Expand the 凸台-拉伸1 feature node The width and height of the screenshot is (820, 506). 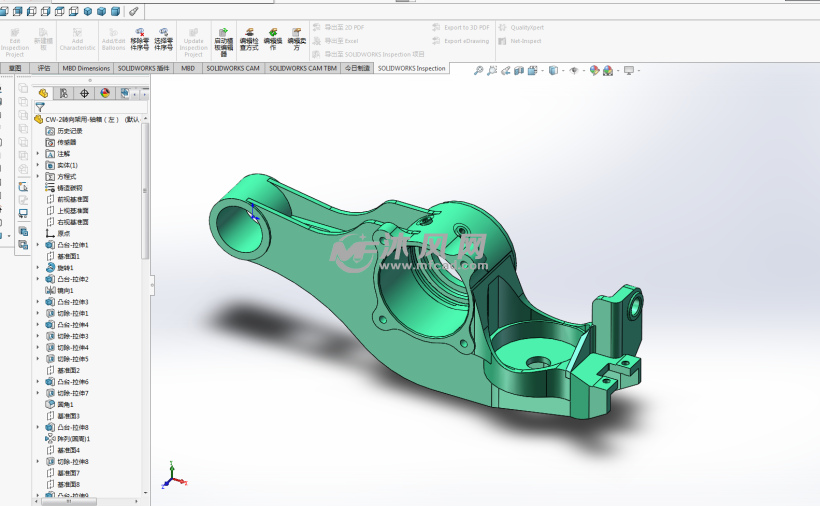point(38,245)
